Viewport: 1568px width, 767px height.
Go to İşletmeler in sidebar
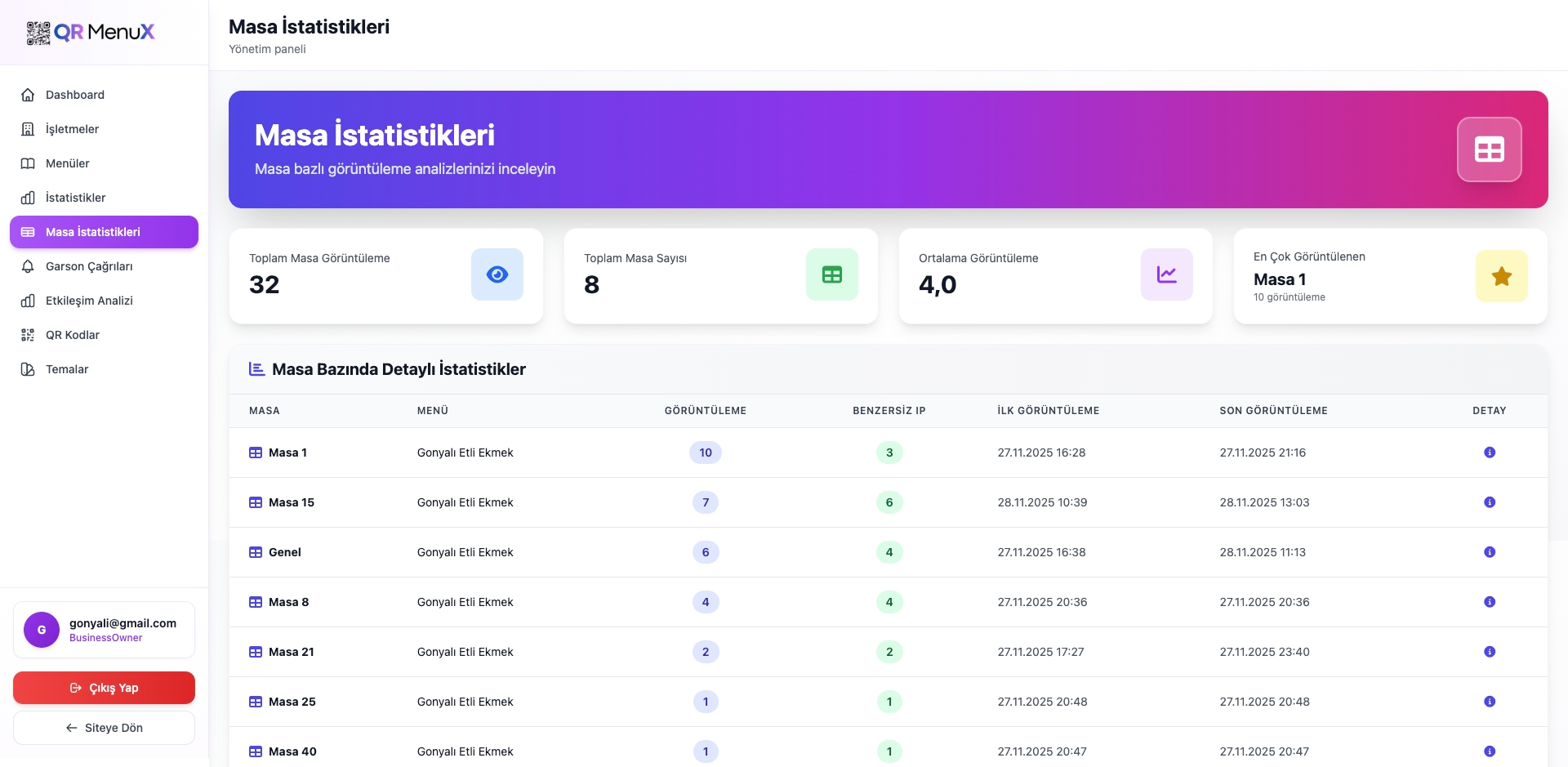[x=72, y=129]
